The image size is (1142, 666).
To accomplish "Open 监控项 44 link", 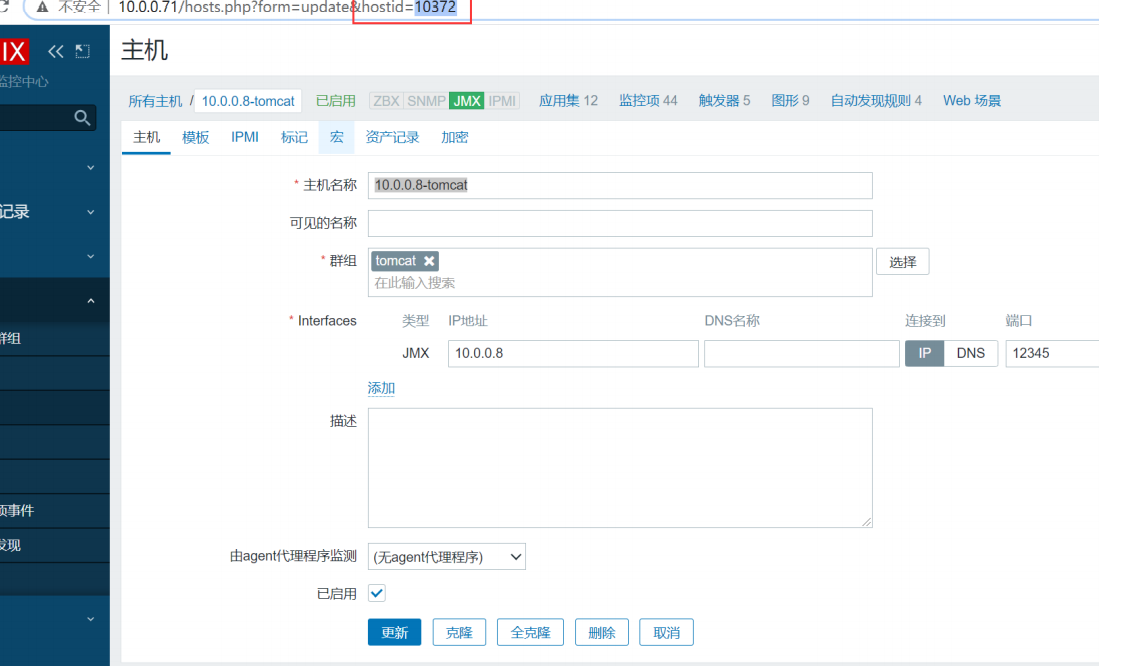I will (x=648, y=101).
